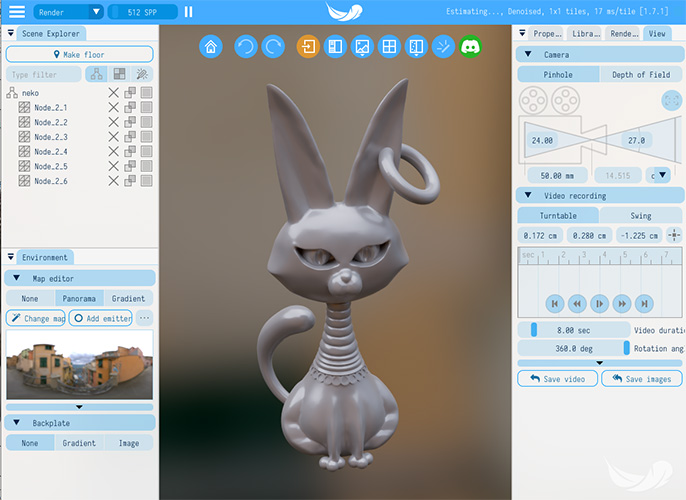This screenshot has height=500, width=686.
Task: Open the Discord icon in toolbar
Action: coord(470,46)
